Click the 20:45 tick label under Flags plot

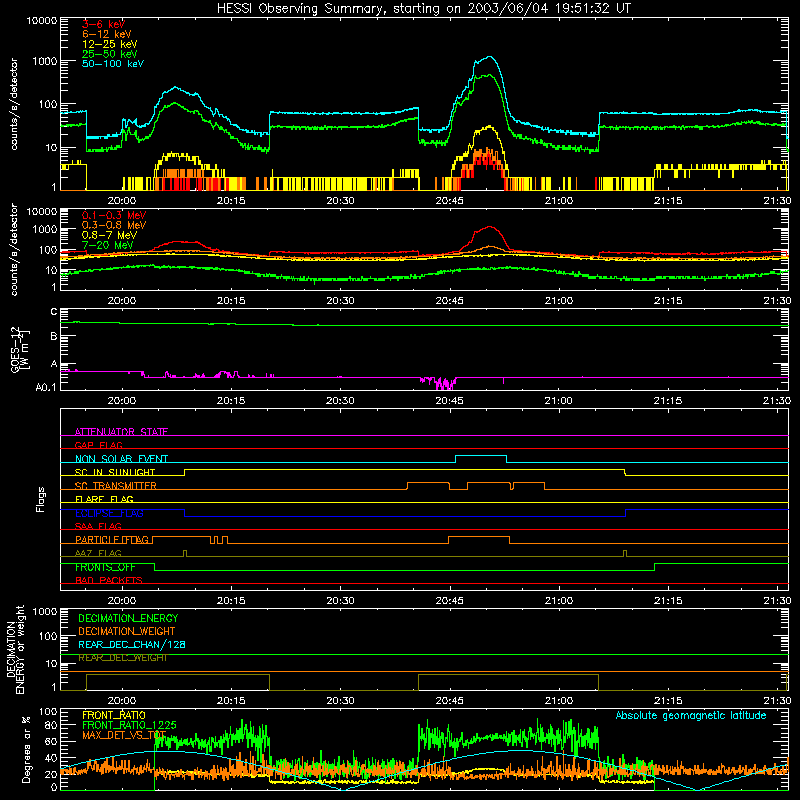pyautogui.click(x=449, y=601)
